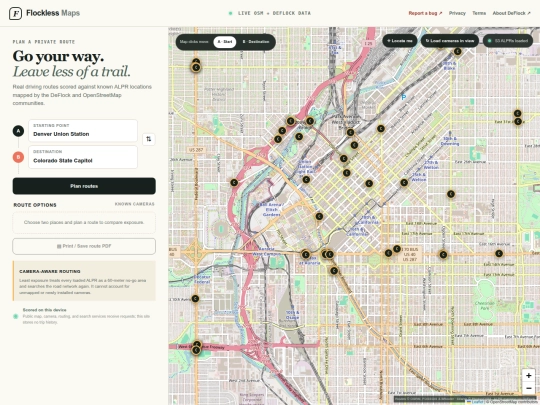Screen dimensions: 540x405
Task: Click the ALPRs loaded status pill
Action: (x=508, y=41)
